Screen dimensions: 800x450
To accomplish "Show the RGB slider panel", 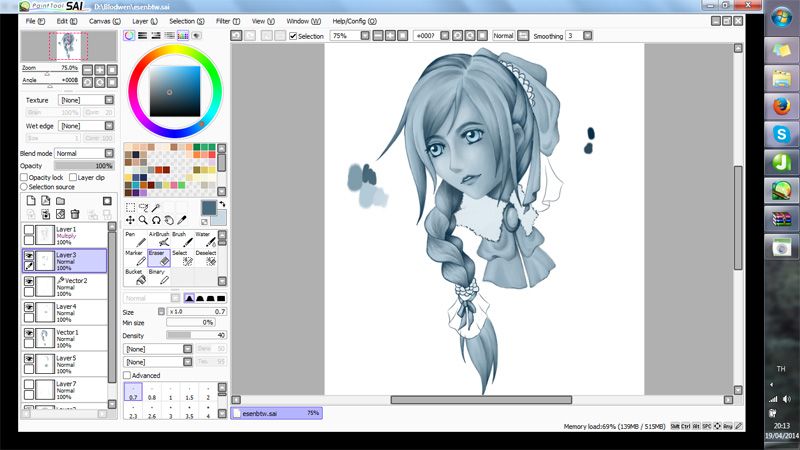I will click(x=142, y=35).
